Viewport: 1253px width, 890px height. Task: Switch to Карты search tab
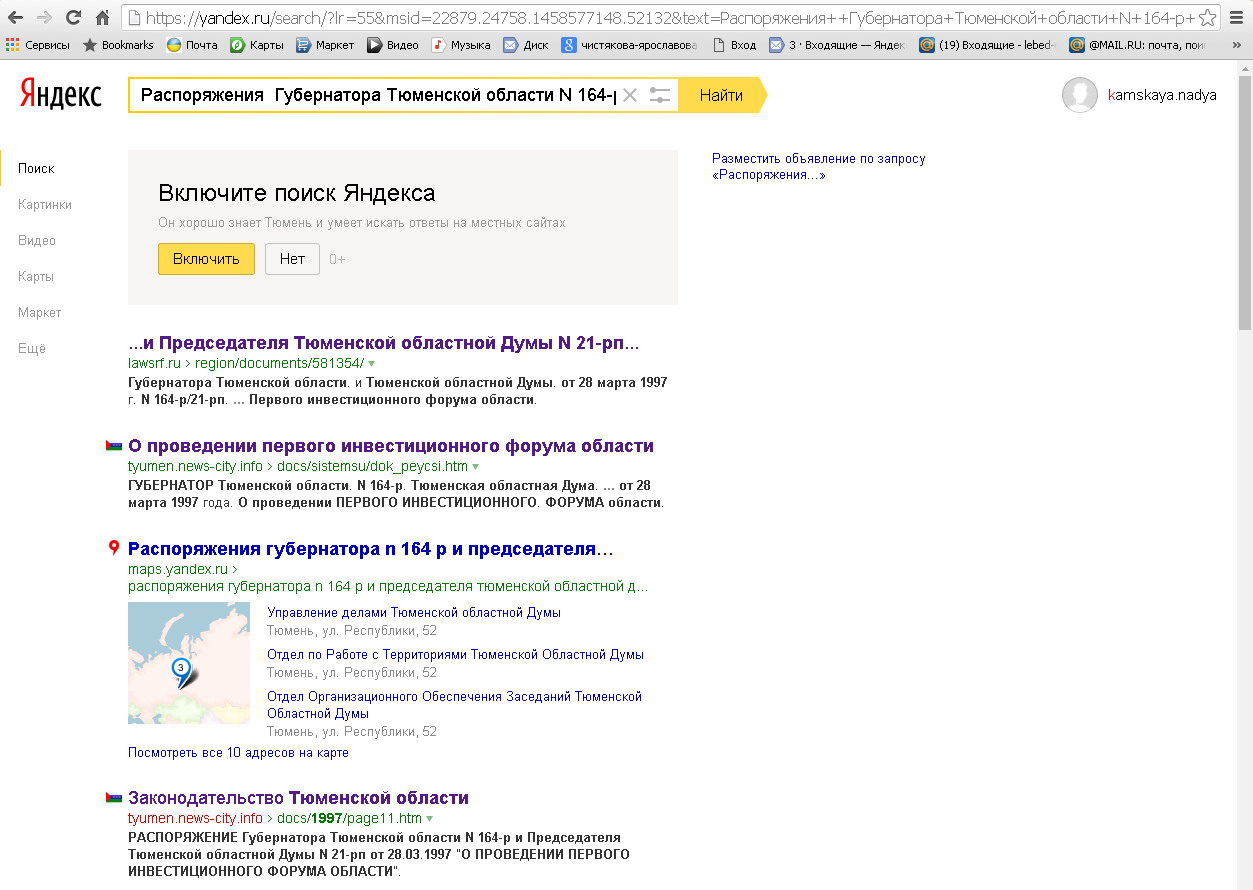click(x=36, y=277)
